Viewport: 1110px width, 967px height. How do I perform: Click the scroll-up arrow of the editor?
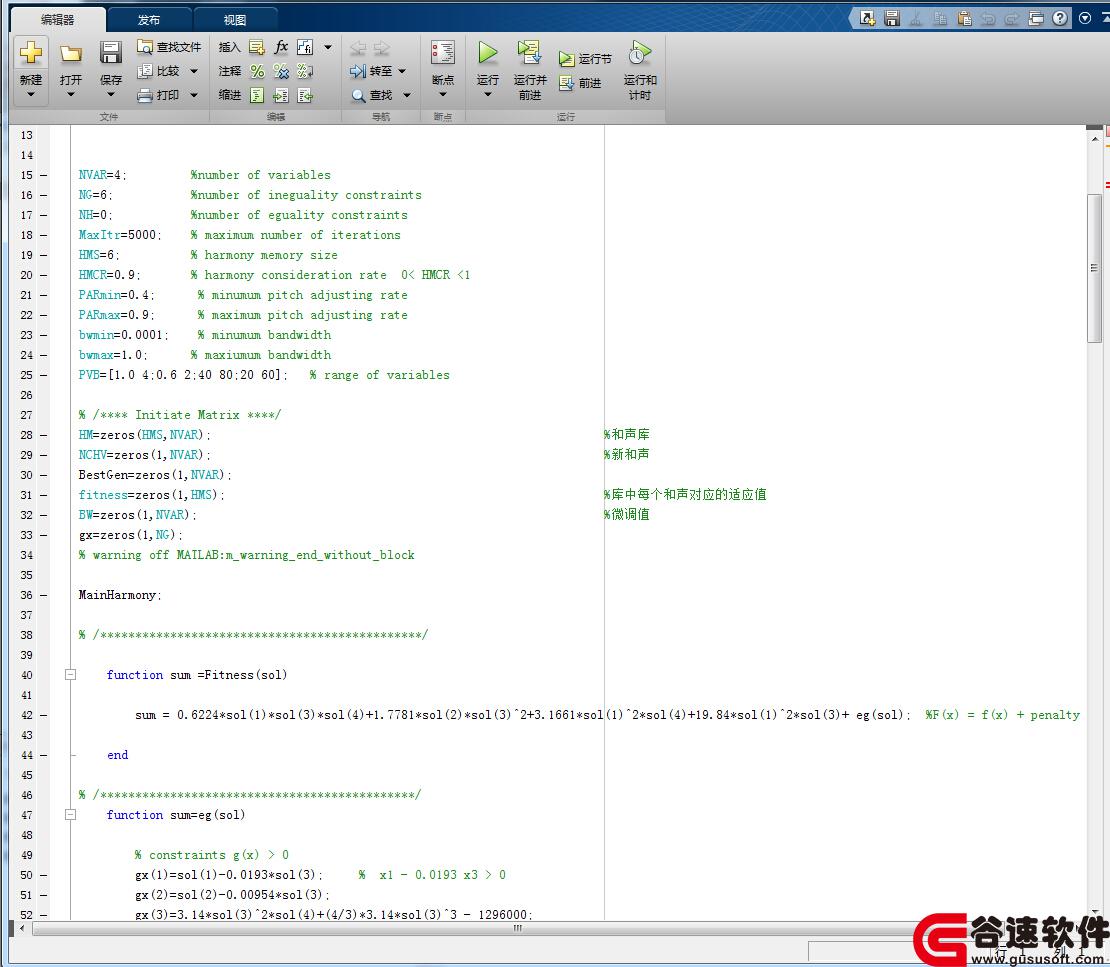click(x=1094, y=139)
